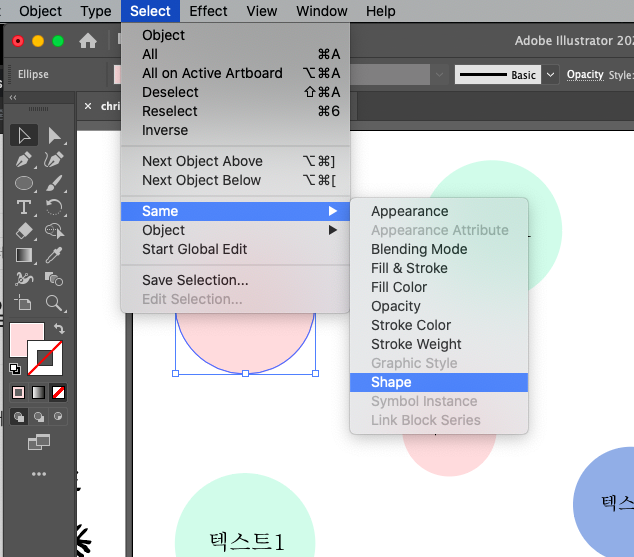Open the Window menu
Image resolution: width=634 pixels, height=557 pixels.
321,11
